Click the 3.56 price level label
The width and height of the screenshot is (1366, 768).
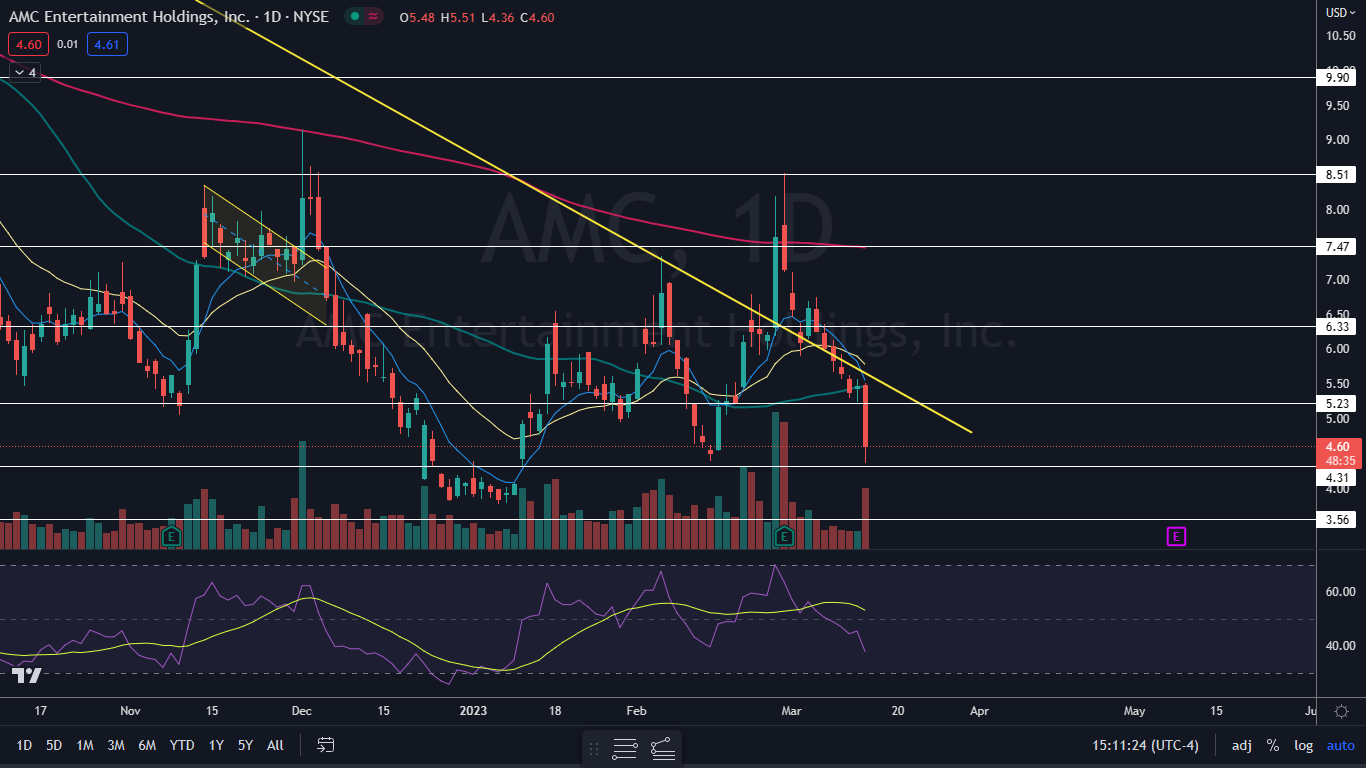[1338, 520]
